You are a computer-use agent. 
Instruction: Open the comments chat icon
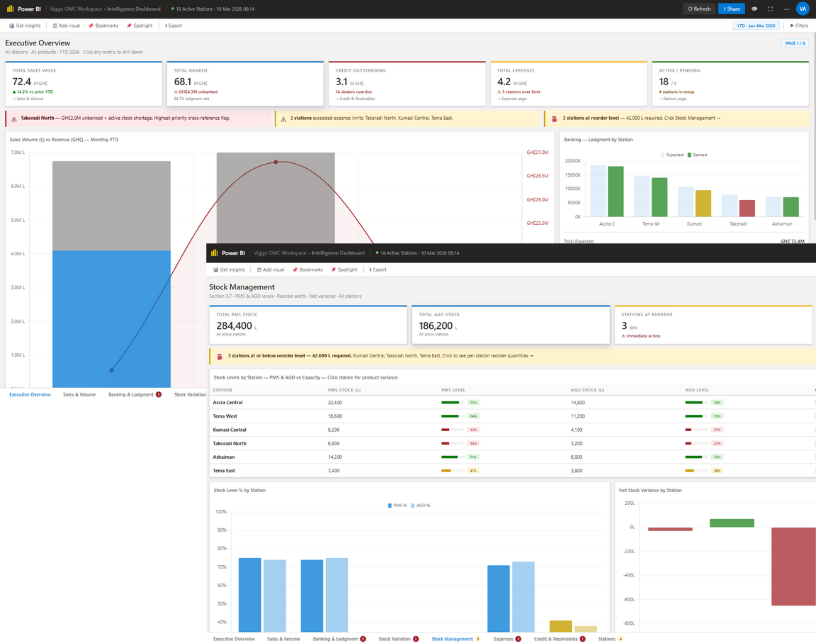pyautogui.click(x=755, y=8)
